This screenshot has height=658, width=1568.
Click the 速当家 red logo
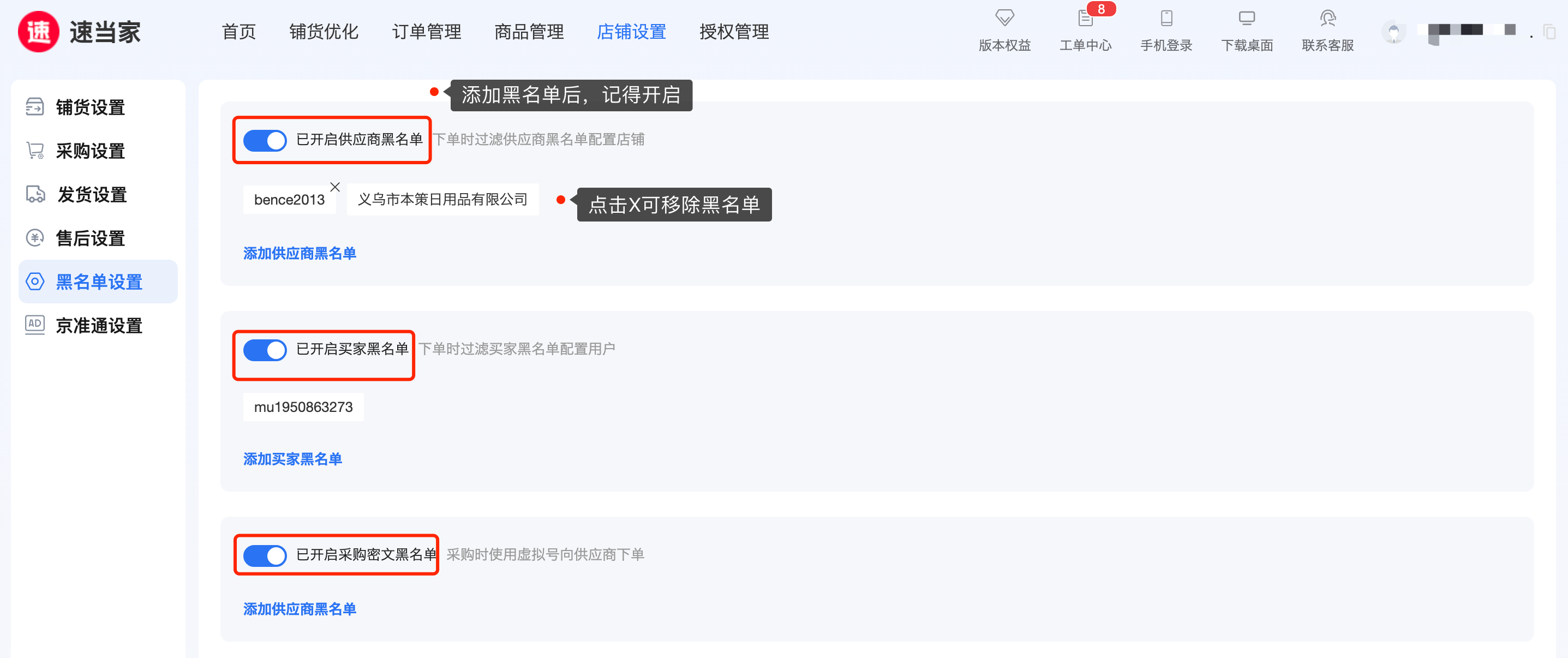(38, 32)
